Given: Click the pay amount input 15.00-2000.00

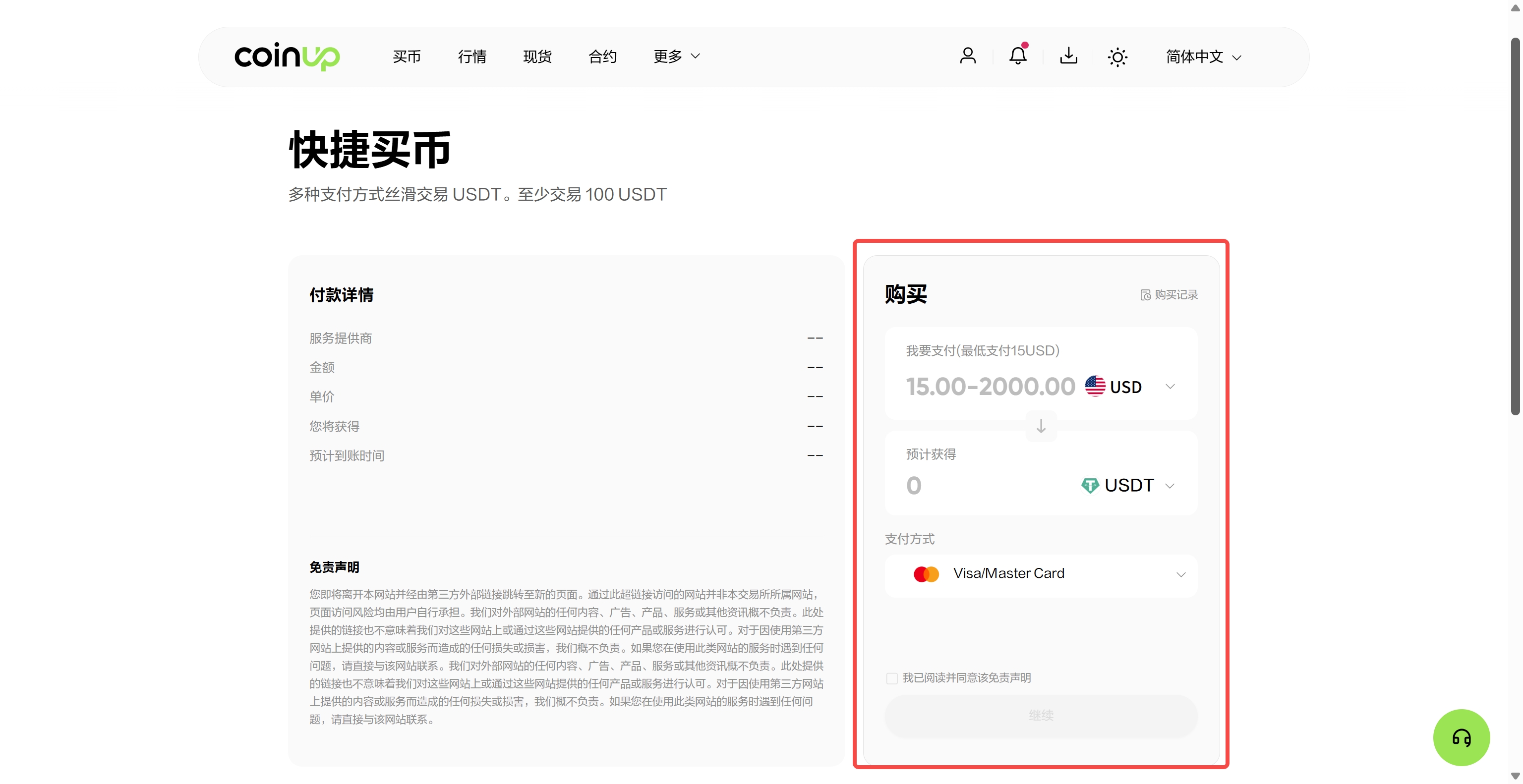Looking at the screenshot, I should 991,387.
